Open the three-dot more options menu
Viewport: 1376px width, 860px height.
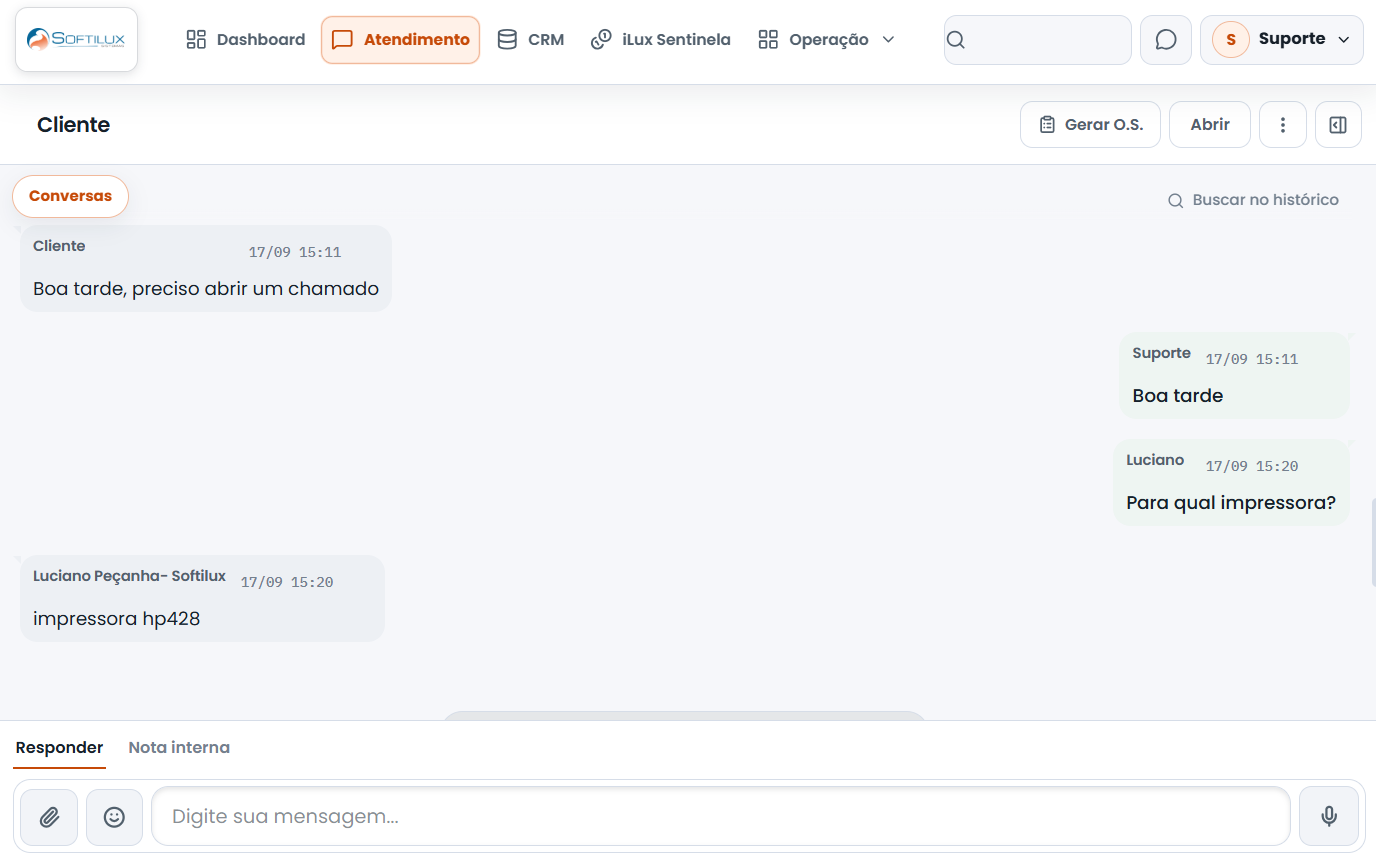click(x=1283, y=125)
